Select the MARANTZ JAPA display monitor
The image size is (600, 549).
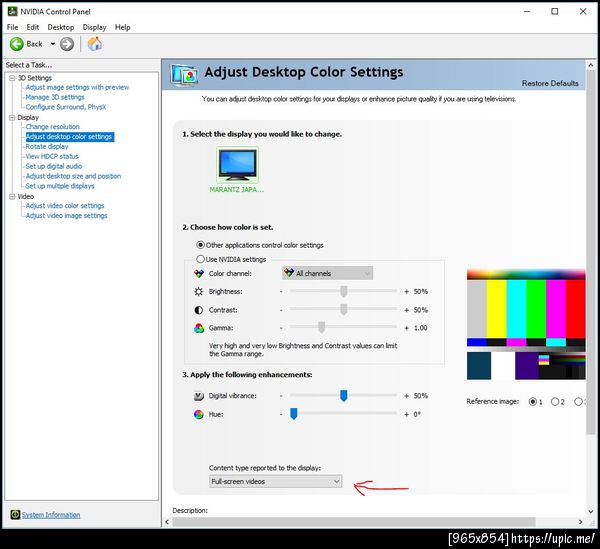[x=237, y=165]
